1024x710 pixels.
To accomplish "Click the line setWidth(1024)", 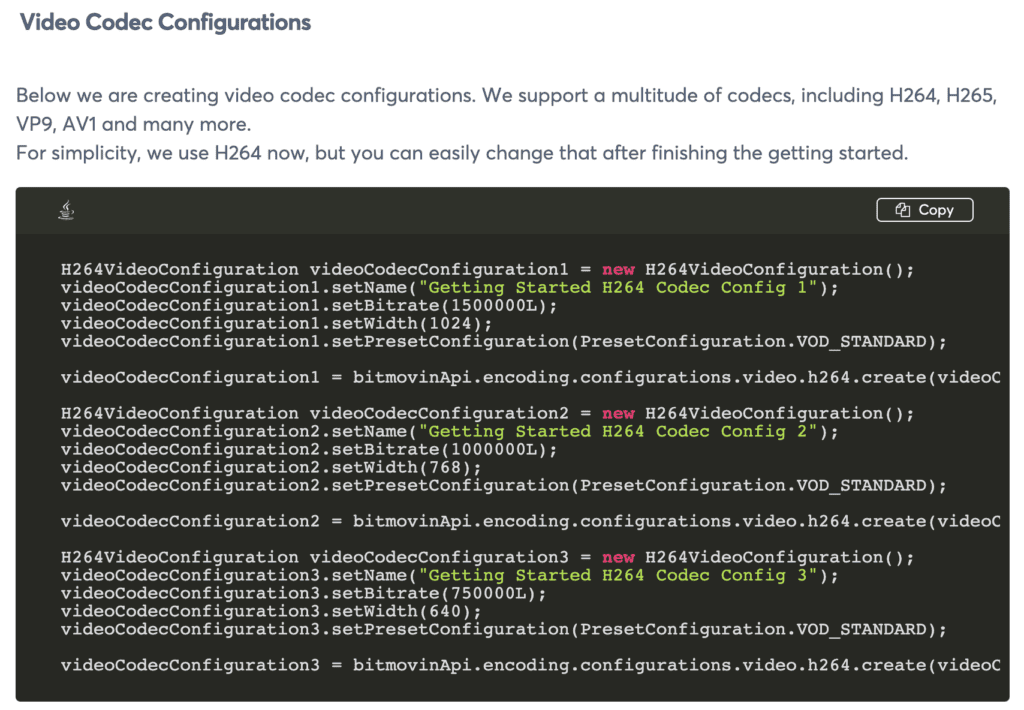I will coord(276,324).
